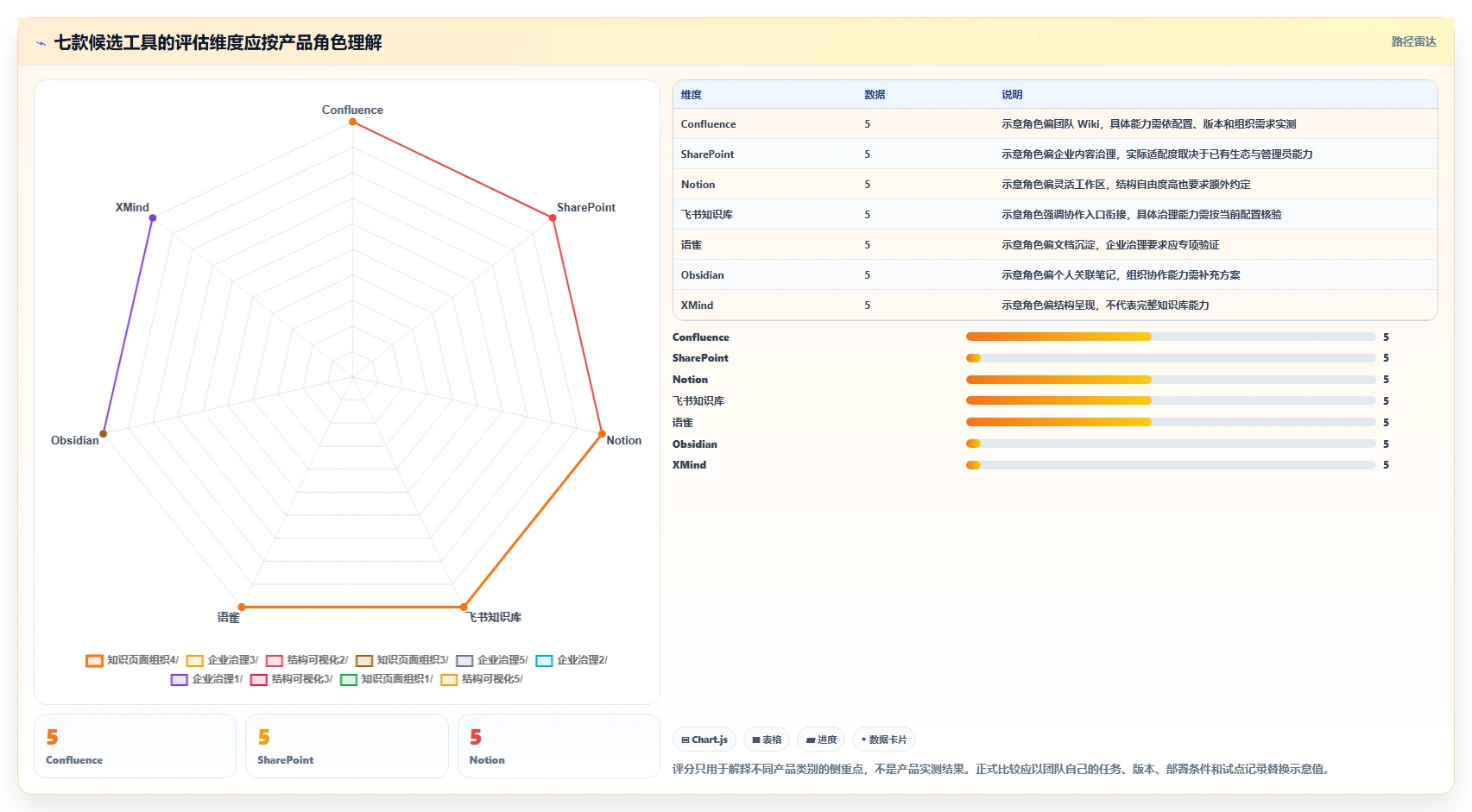Click description 示意角色偏结构呈现，不代表完整知识库能力

pyautogui.click(x=1105, y=305)
